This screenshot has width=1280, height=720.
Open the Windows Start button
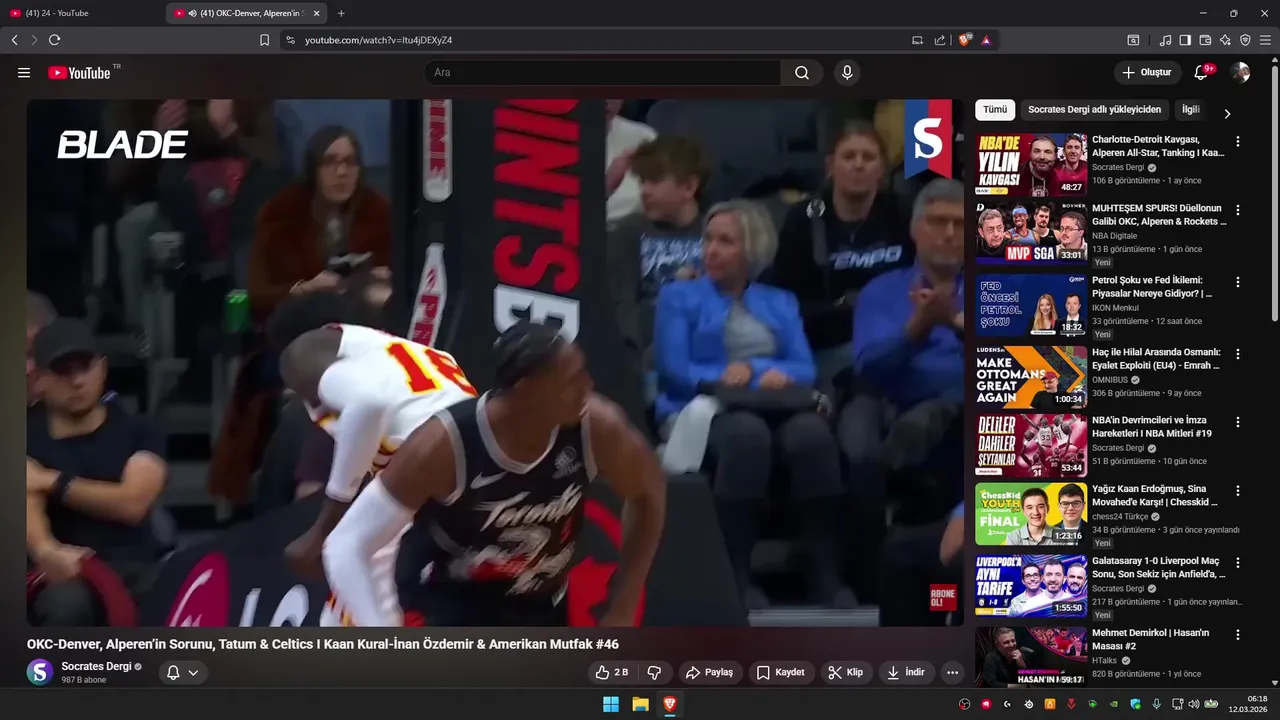[611, 704]
